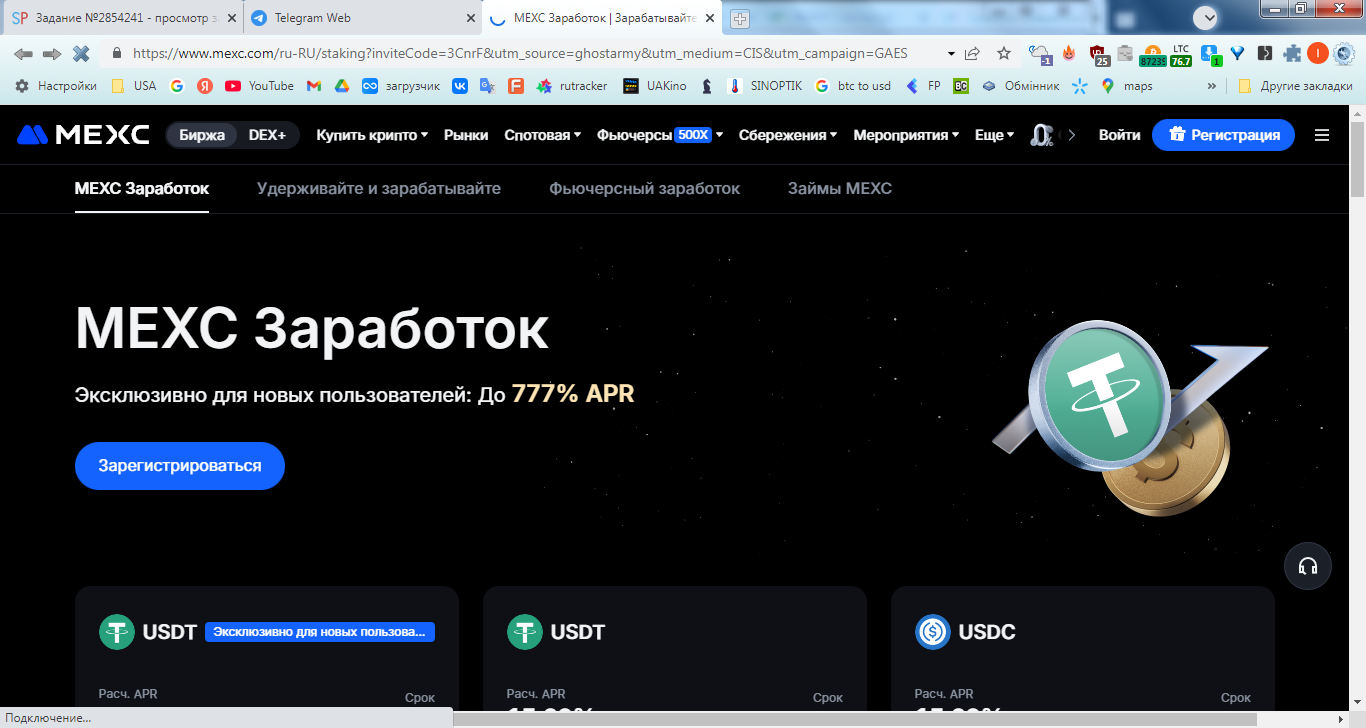The height and width of the screenshot is (728, 1366).
Task: Open the Другие закладки bookmarks folder
Action: (1295, 86)
